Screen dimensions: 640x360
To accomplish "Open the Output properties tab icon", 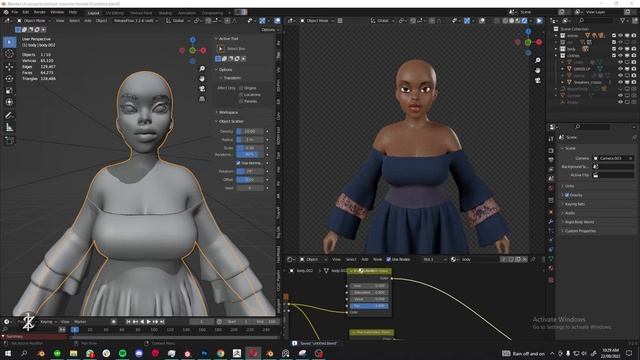I will pyautogui.click(x=551, y=160).
